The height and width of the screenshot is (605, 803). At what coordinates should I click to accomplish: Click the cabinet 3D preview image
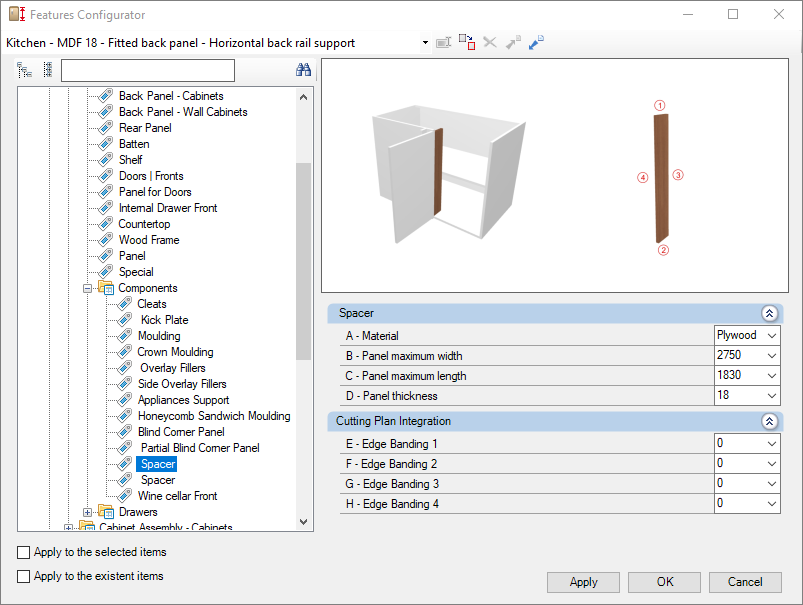[x=449, y=174]
